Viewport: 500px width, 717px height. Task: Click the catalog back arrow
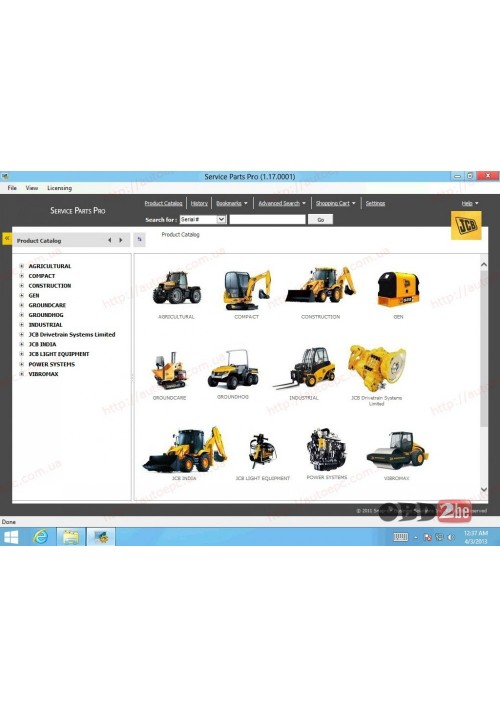[109, 240]
